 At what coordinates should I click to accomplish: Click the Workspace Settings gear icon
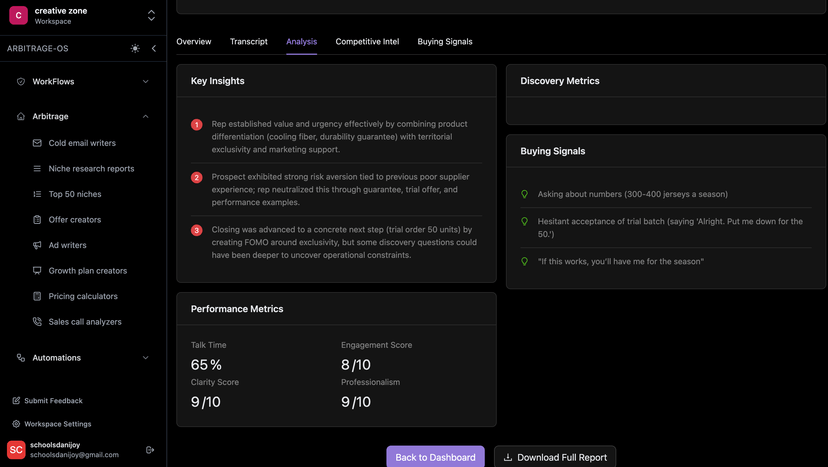click(16, 424)
